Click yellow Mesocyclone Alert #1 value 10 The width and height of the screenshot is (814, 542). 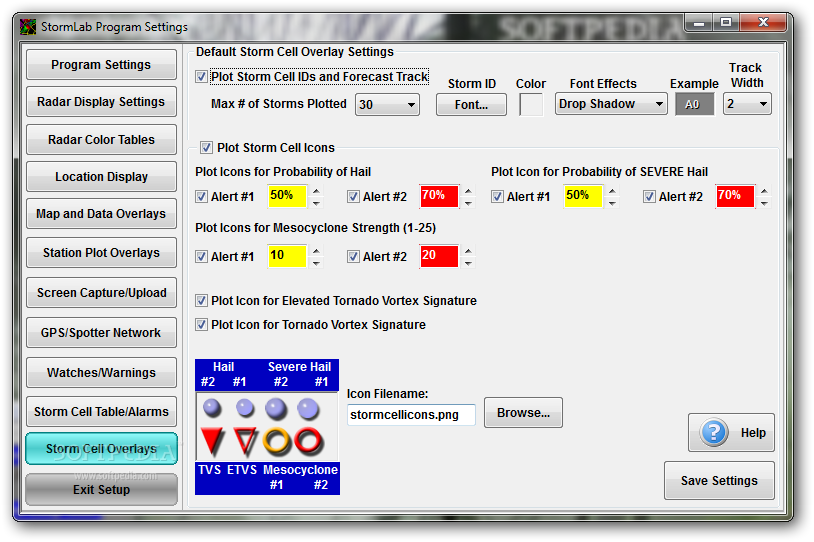(287, 256)
